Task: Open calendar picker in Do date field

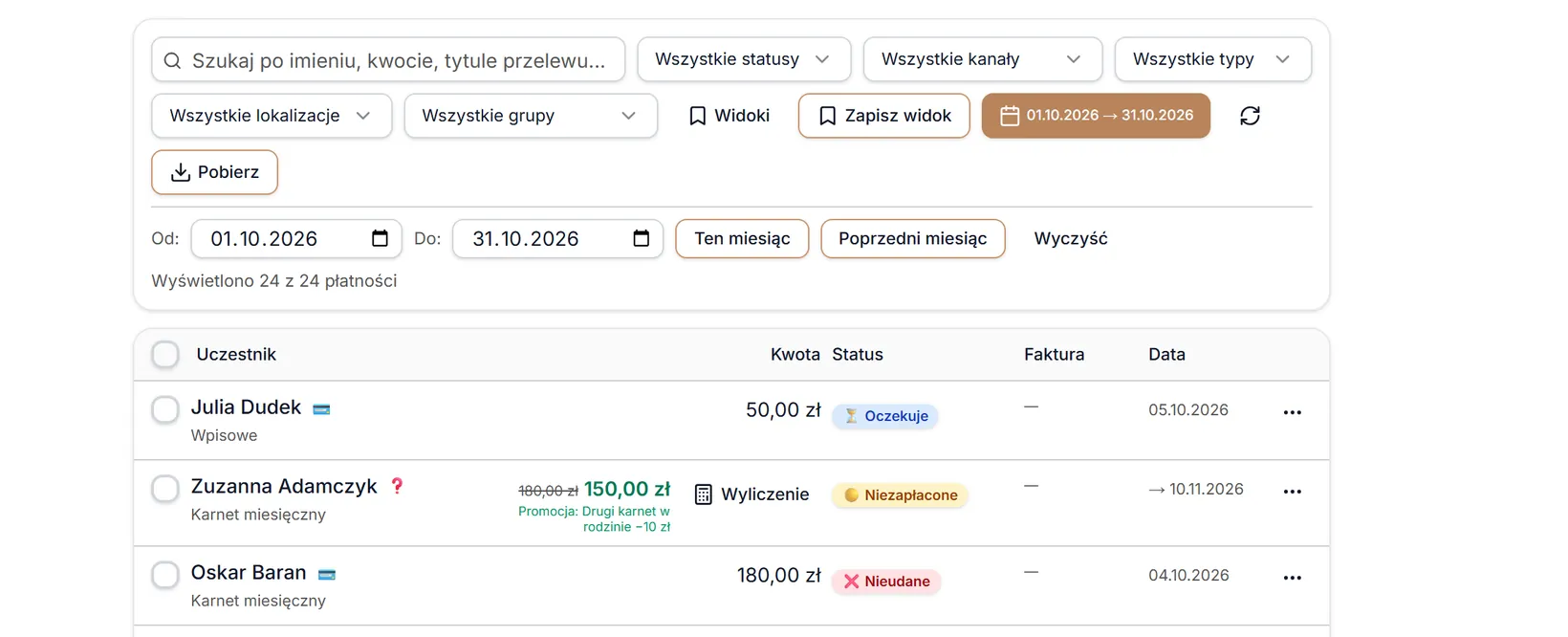Action: [642, 238]
